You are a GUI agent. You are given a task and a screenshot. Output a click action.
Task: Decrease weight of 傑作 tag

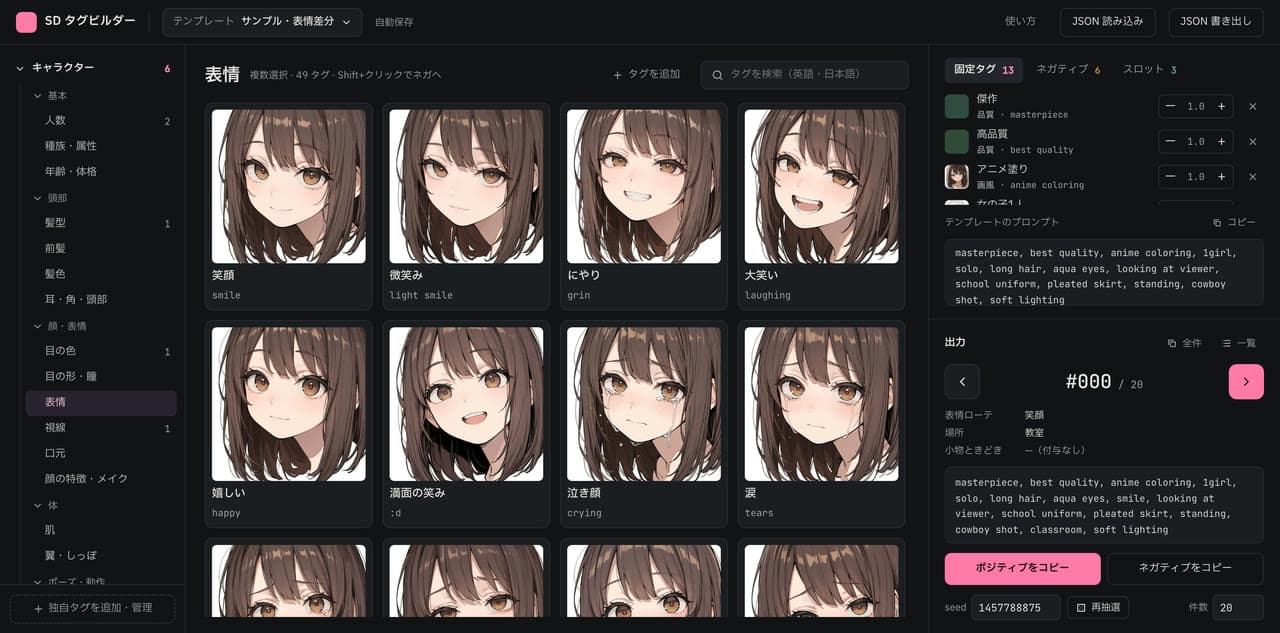point(1170,107)
